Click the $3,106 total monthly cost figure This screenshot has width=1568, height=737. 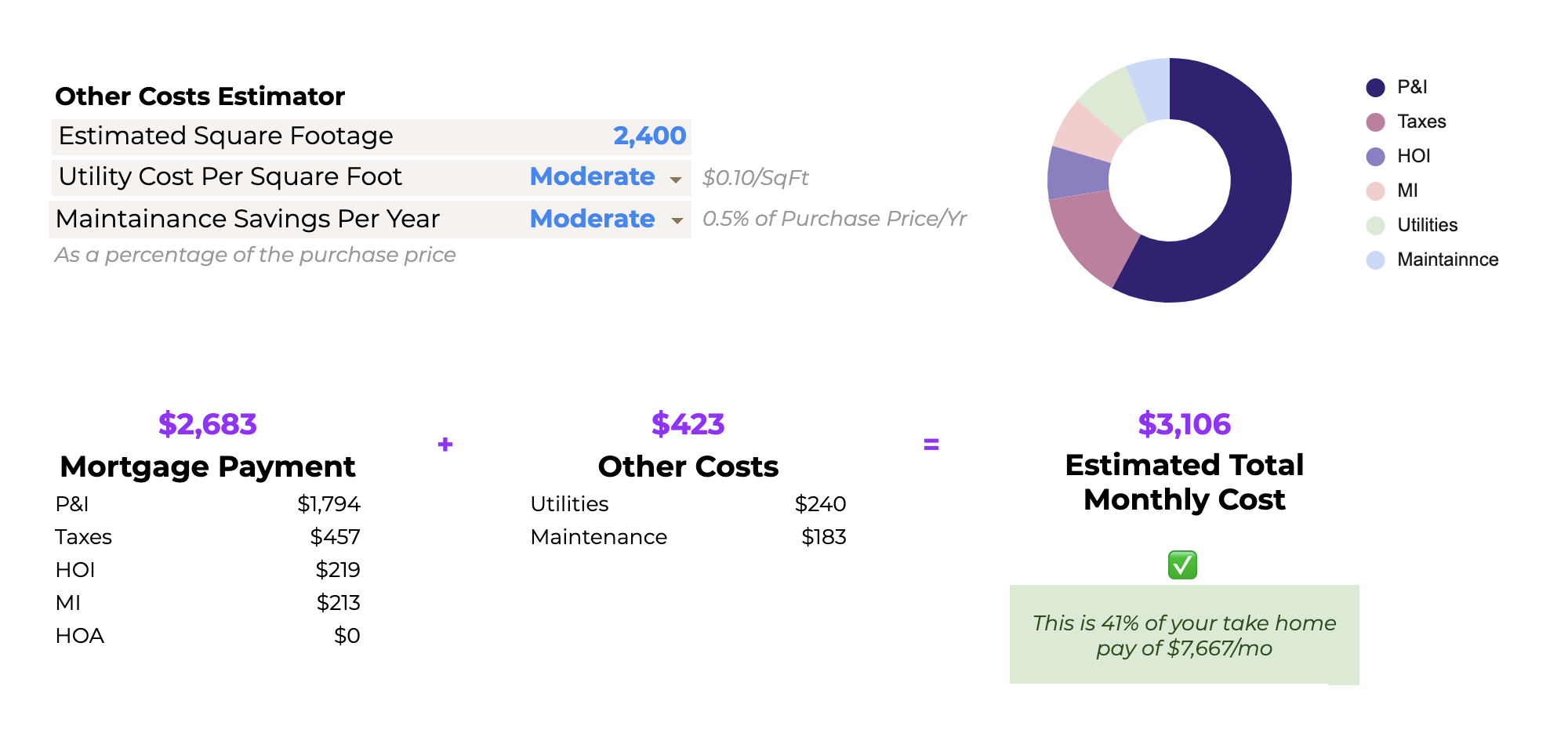(x=1183, y=423)
